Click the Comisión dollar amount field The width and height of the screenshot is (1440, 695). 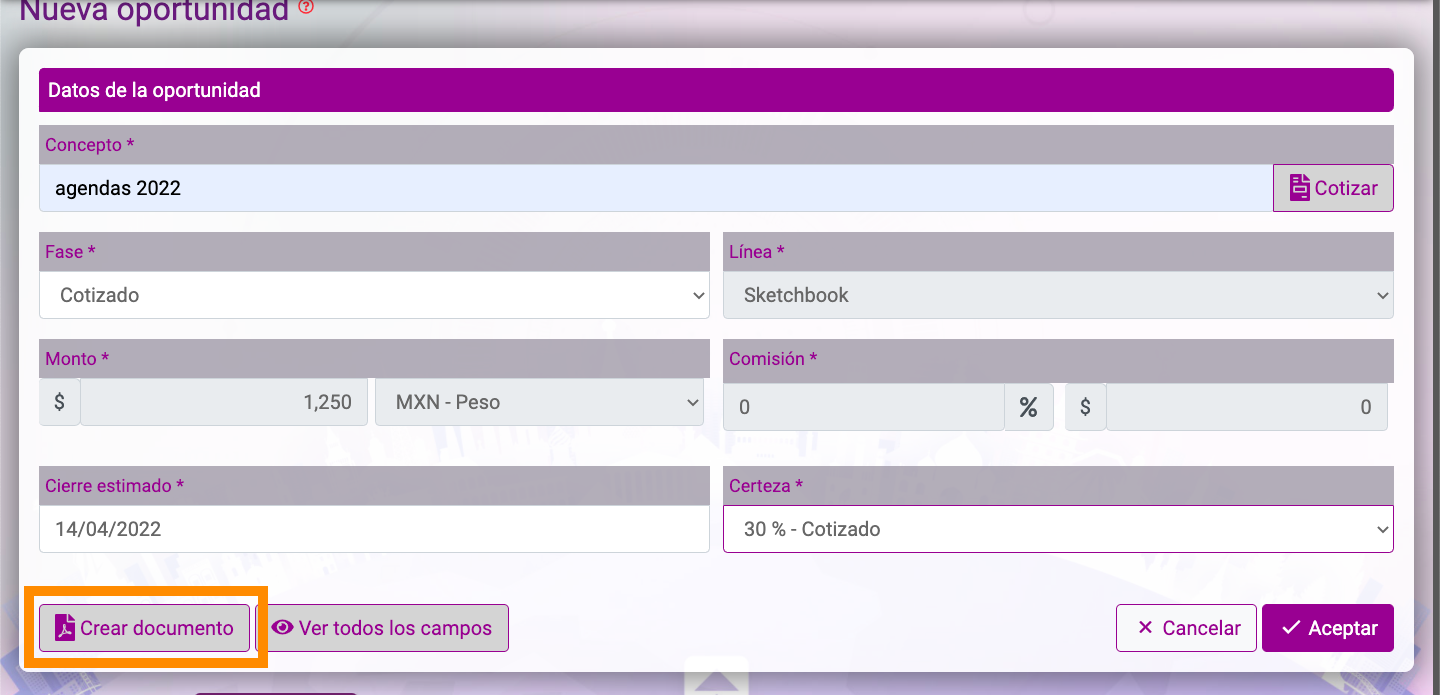point(1246,407)
